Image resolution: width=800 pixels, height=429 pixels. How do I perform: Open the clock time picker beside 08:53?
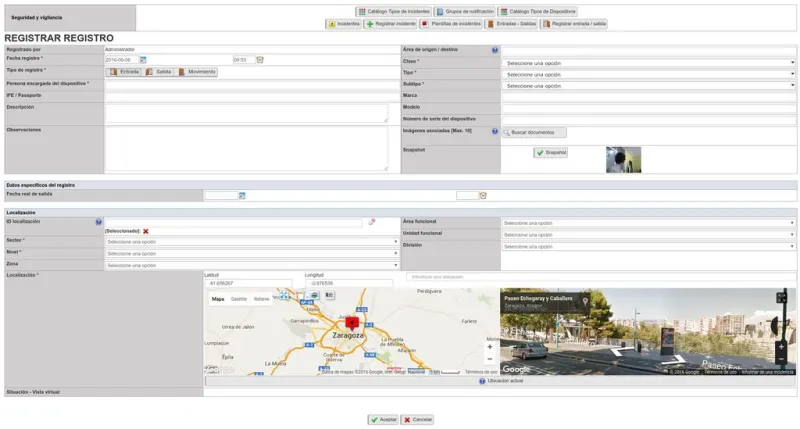pos(260,60)
